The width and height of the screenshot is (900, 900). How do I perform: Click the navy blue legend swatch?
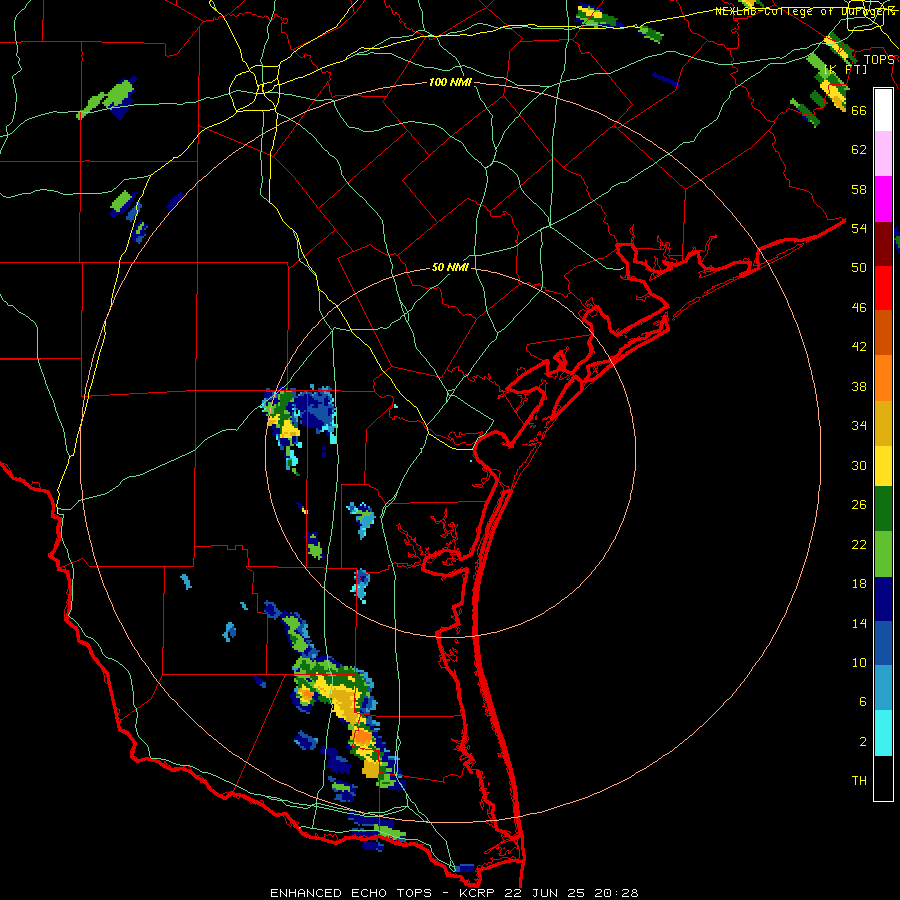point(883,599)
